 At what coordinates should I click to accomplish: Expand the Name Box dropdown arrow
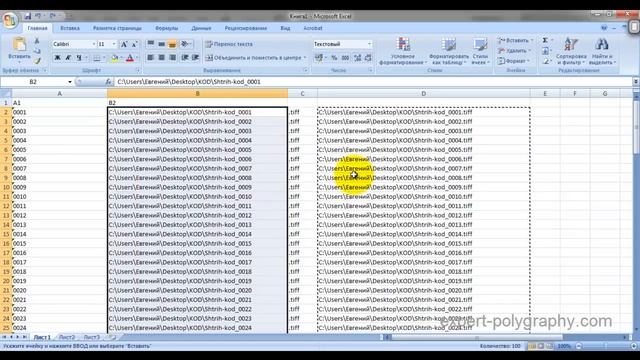pos(70,82)
